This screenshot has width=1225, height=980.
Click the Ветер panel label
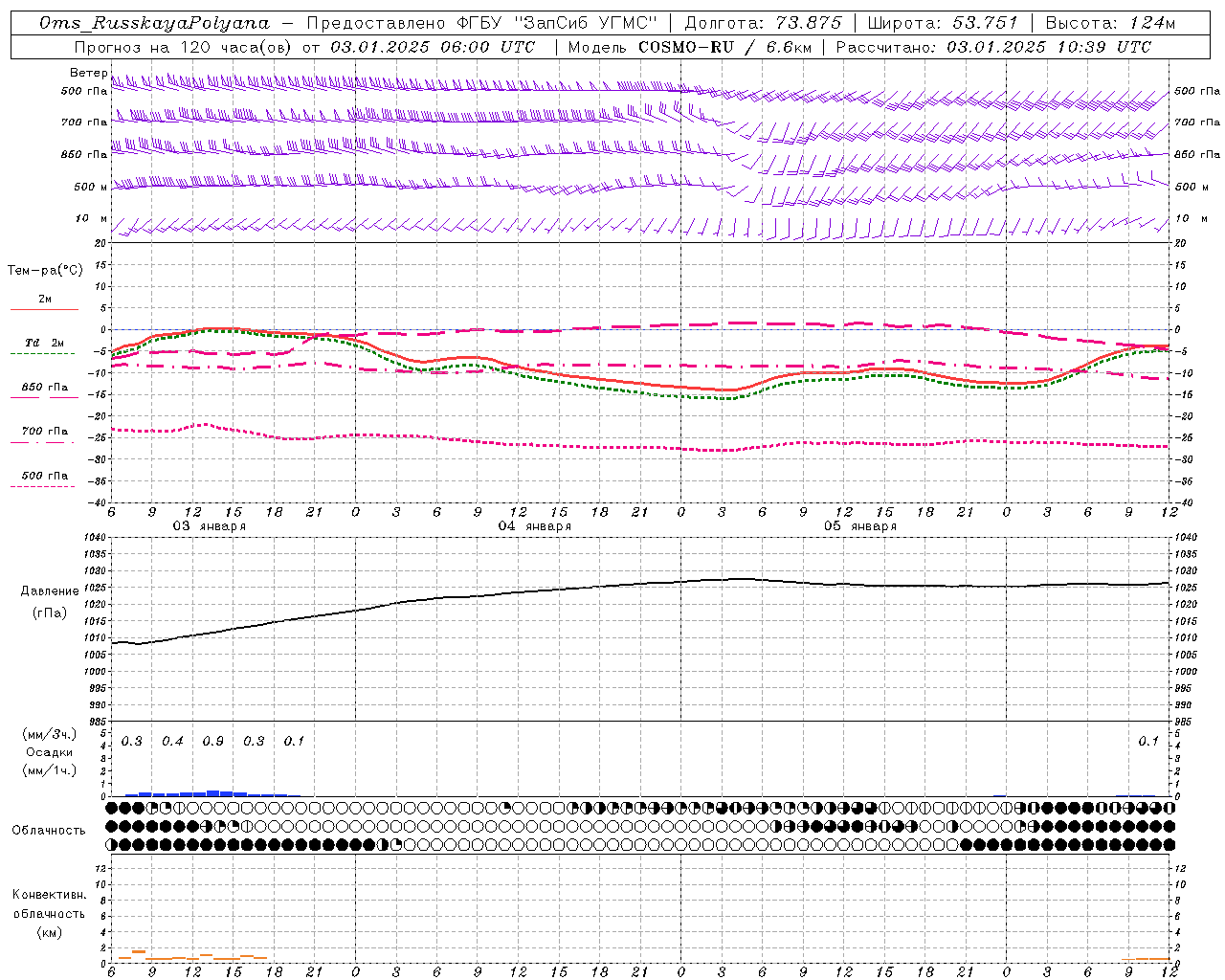[89, 73]
